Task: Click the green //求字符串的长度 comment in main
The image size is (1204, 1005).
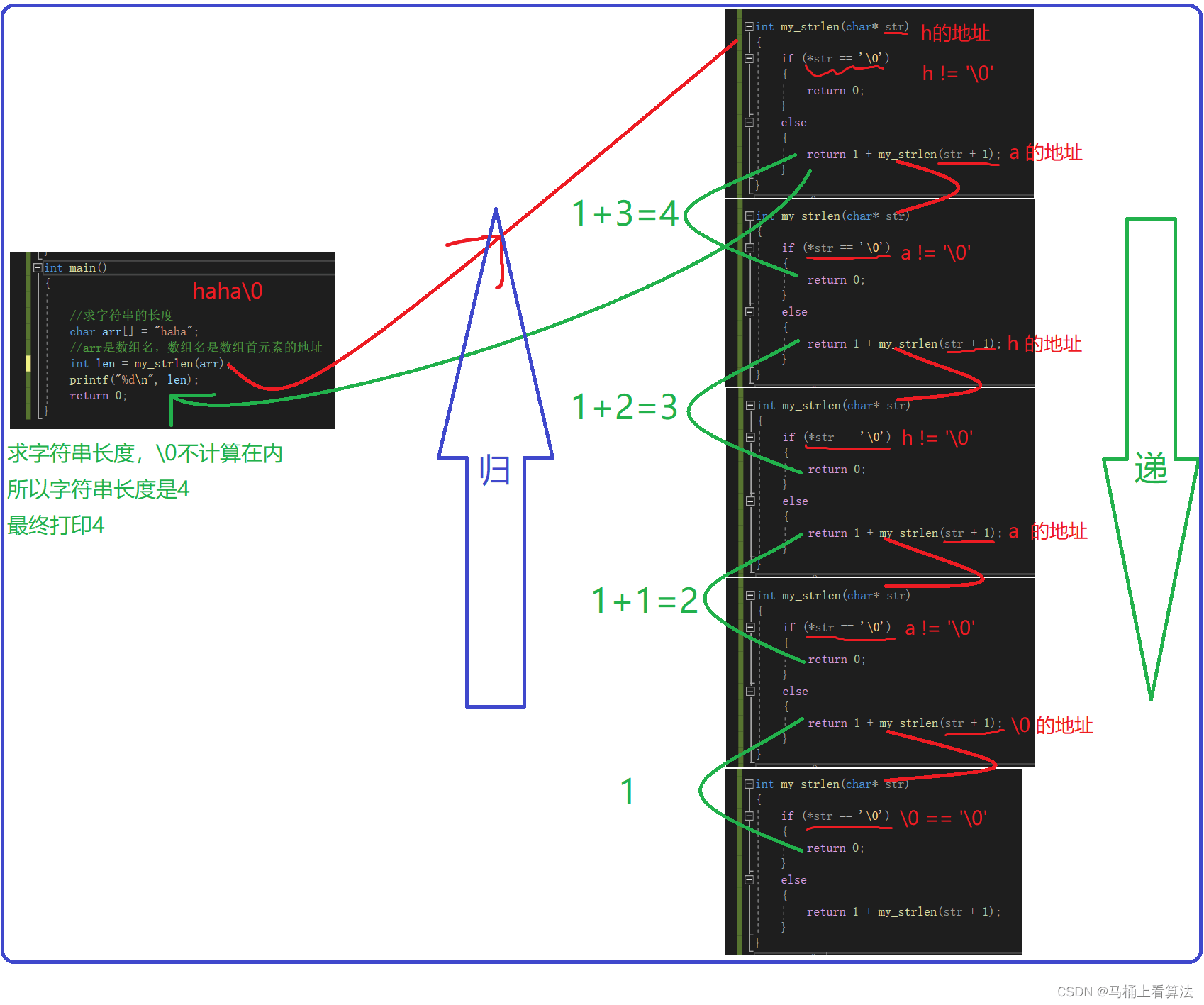Action: pos(121,316)
